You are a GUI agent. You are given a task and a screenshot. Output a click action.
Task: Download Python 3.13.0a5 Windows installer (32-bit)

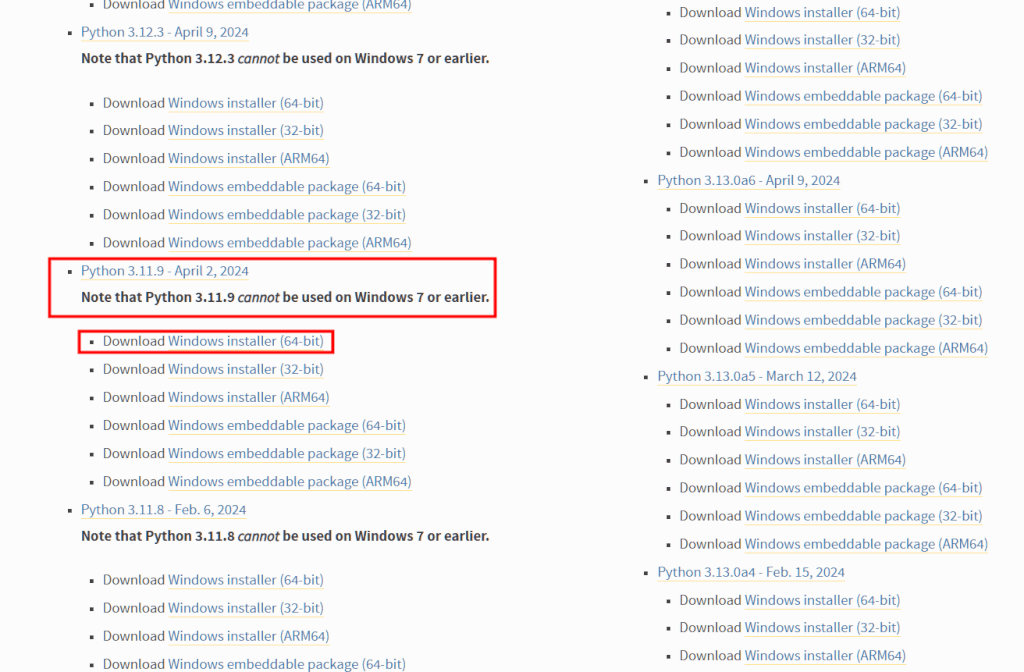(822, 432)
